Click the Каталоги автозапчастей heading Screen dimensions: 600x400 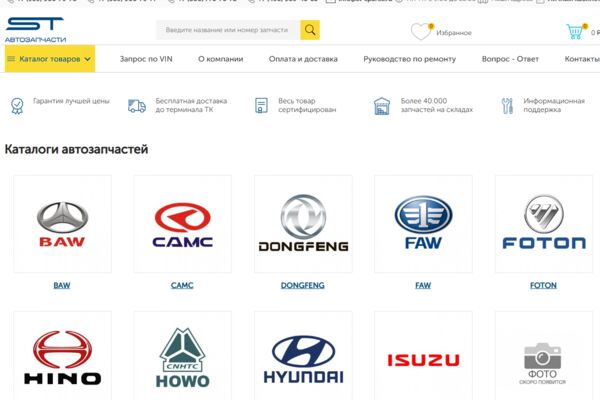pyautogui.click(x=76, y=149)
